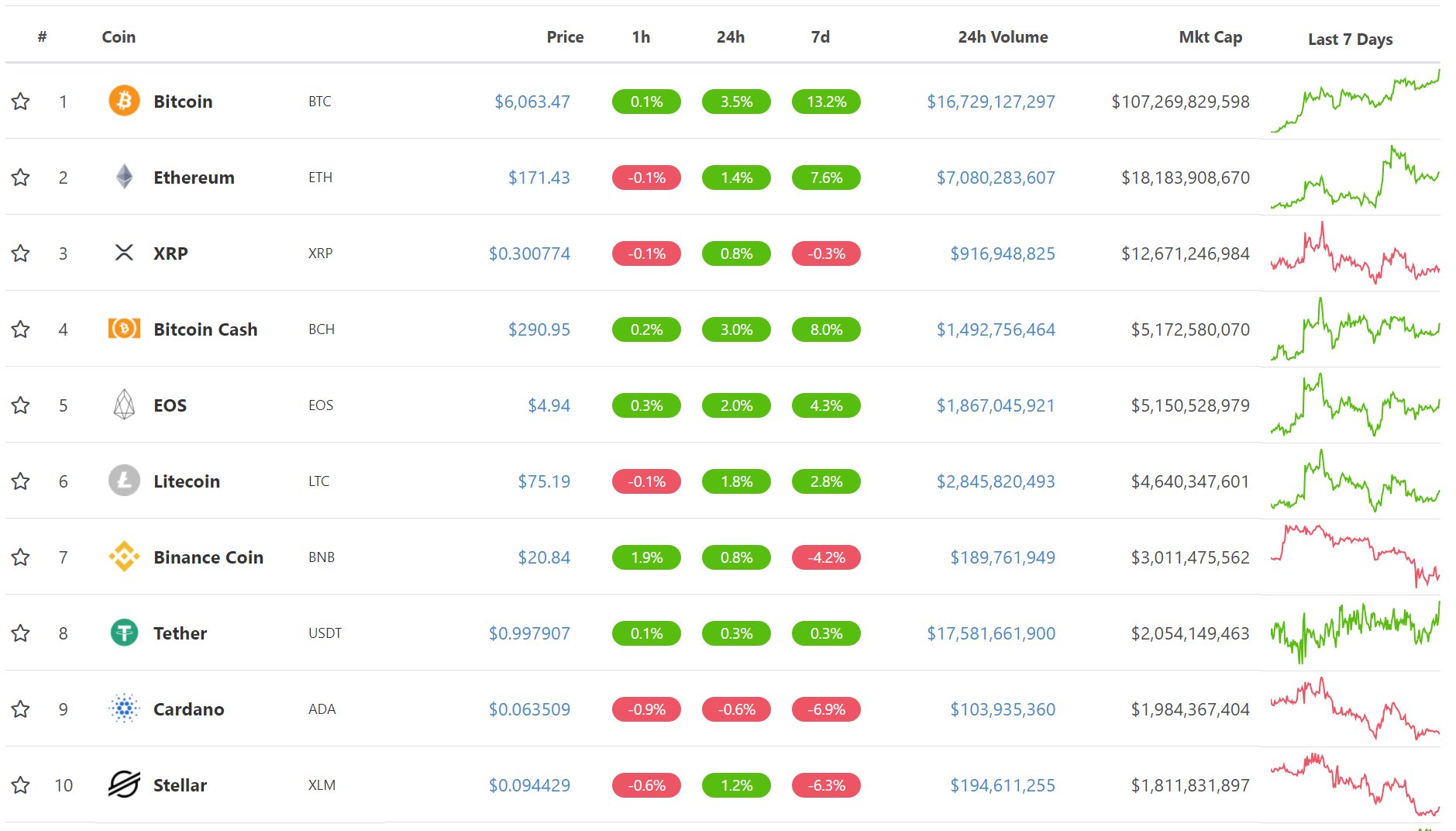Screen dimensions: 1456x831
Task: Click the Cardano logo icon
Action: click(x=124, y=709)
